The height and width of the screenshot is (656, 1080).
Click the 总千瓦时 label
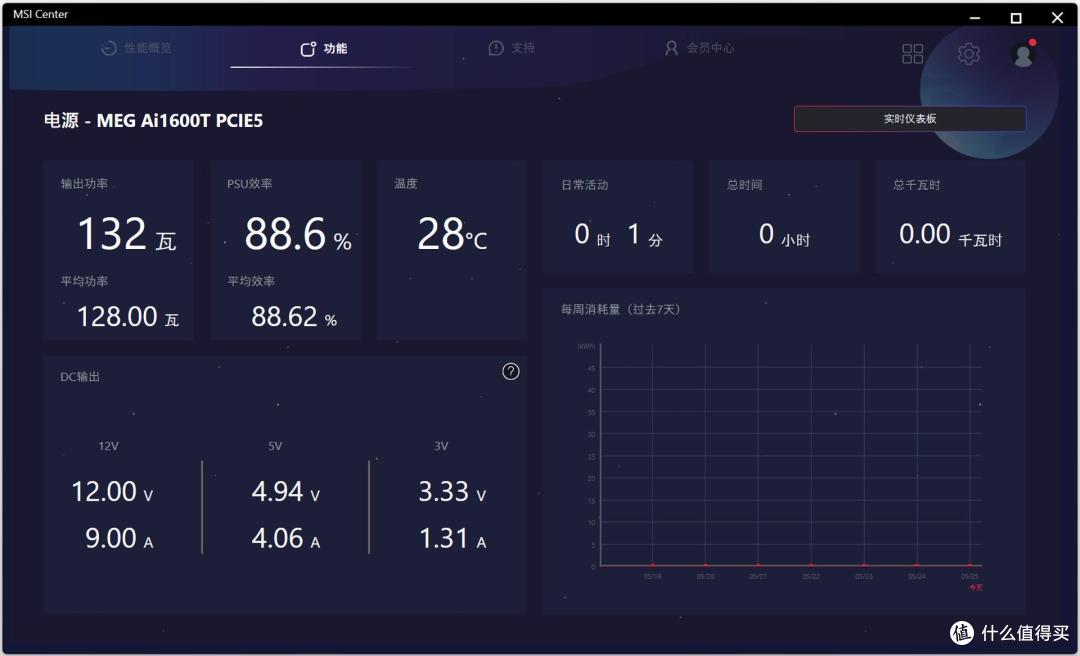pyautogui.click(x=916, y=185)
